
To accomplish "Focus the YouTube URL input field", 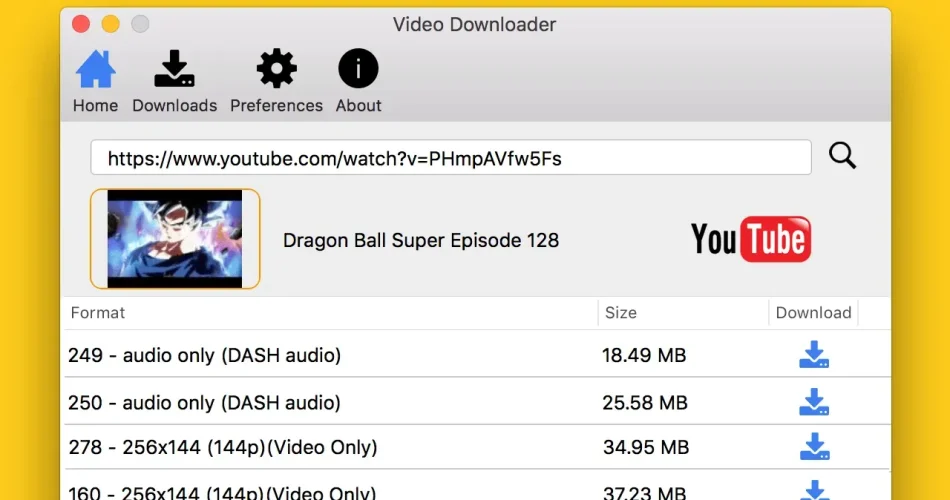I will click(x=451, y=158).
